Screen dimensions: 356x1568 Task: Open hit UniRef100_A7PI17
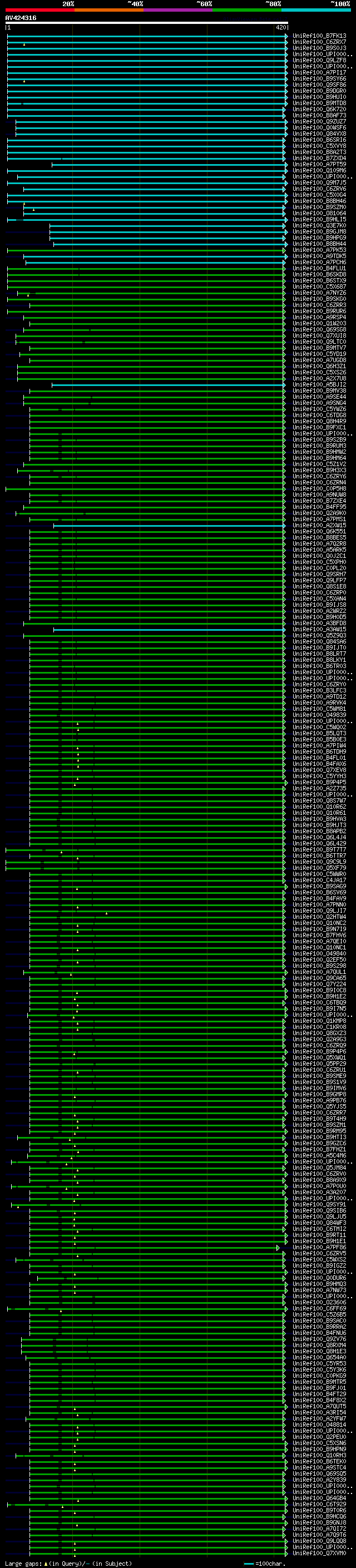point(319,72)
